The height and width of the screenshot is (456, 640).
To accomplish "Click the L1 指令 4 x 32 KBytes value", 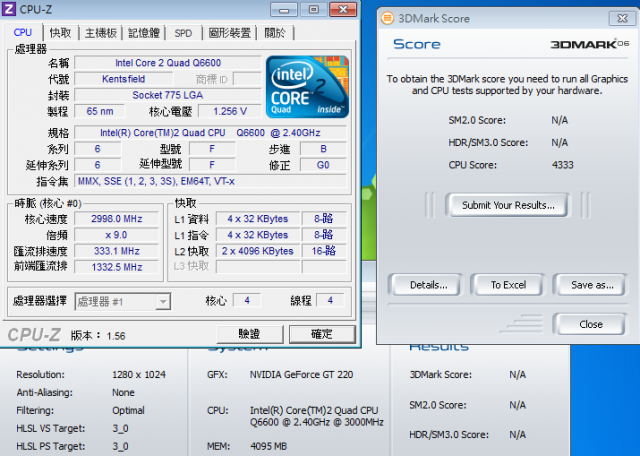I will (258, 235).
